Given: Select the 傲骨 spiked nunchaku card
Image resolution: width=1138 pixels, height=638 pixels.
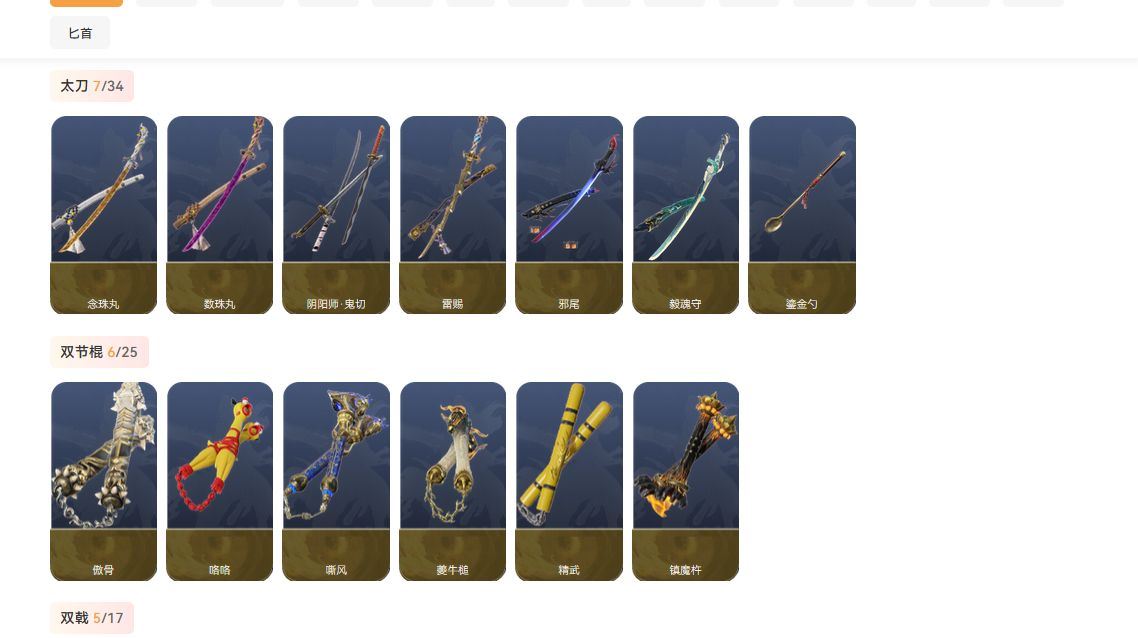Looking at the screenshot, I should (104, 481).
